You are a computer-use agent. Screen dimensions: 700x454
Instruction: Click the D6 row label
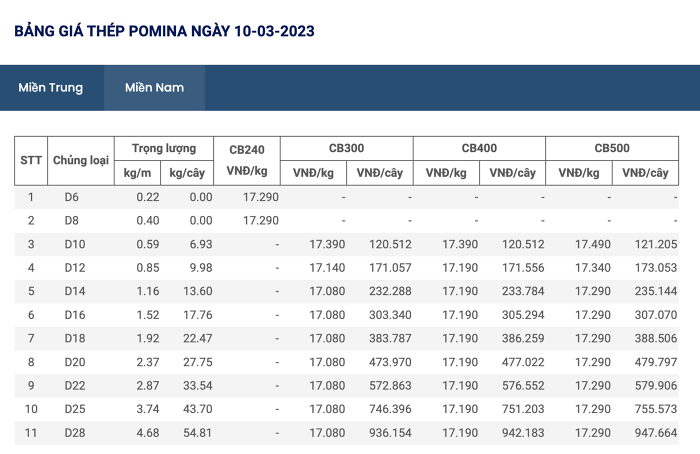click(71, 197)
